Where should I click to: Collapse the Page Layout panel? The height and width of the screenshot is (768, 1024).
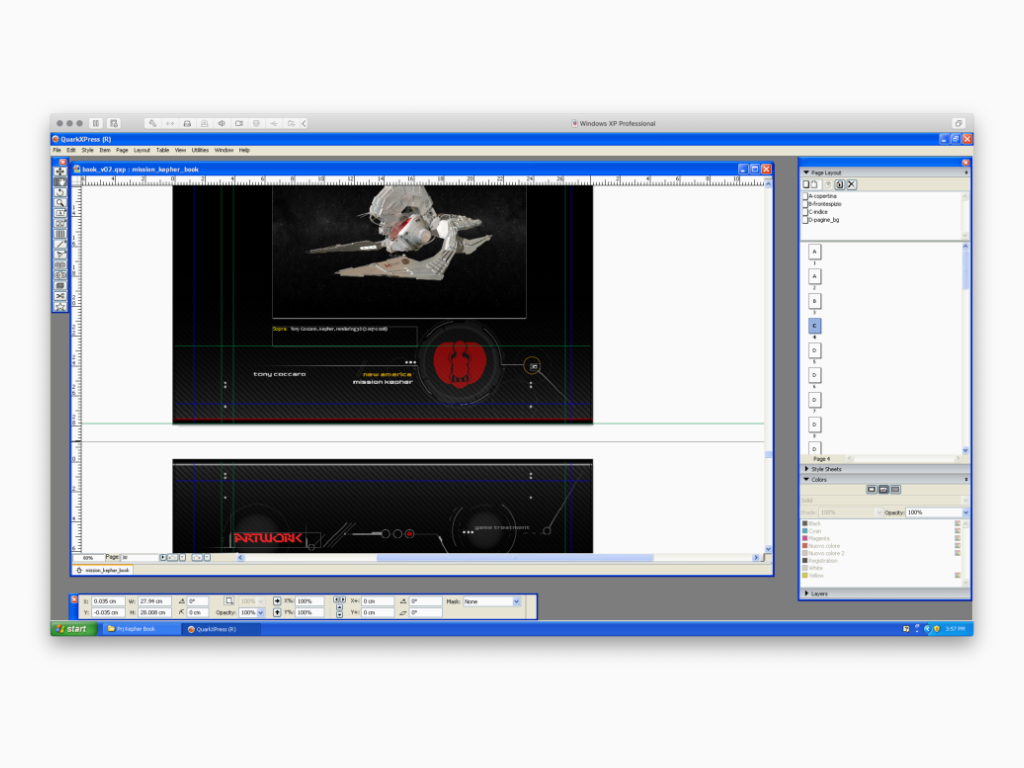(806, 172)
